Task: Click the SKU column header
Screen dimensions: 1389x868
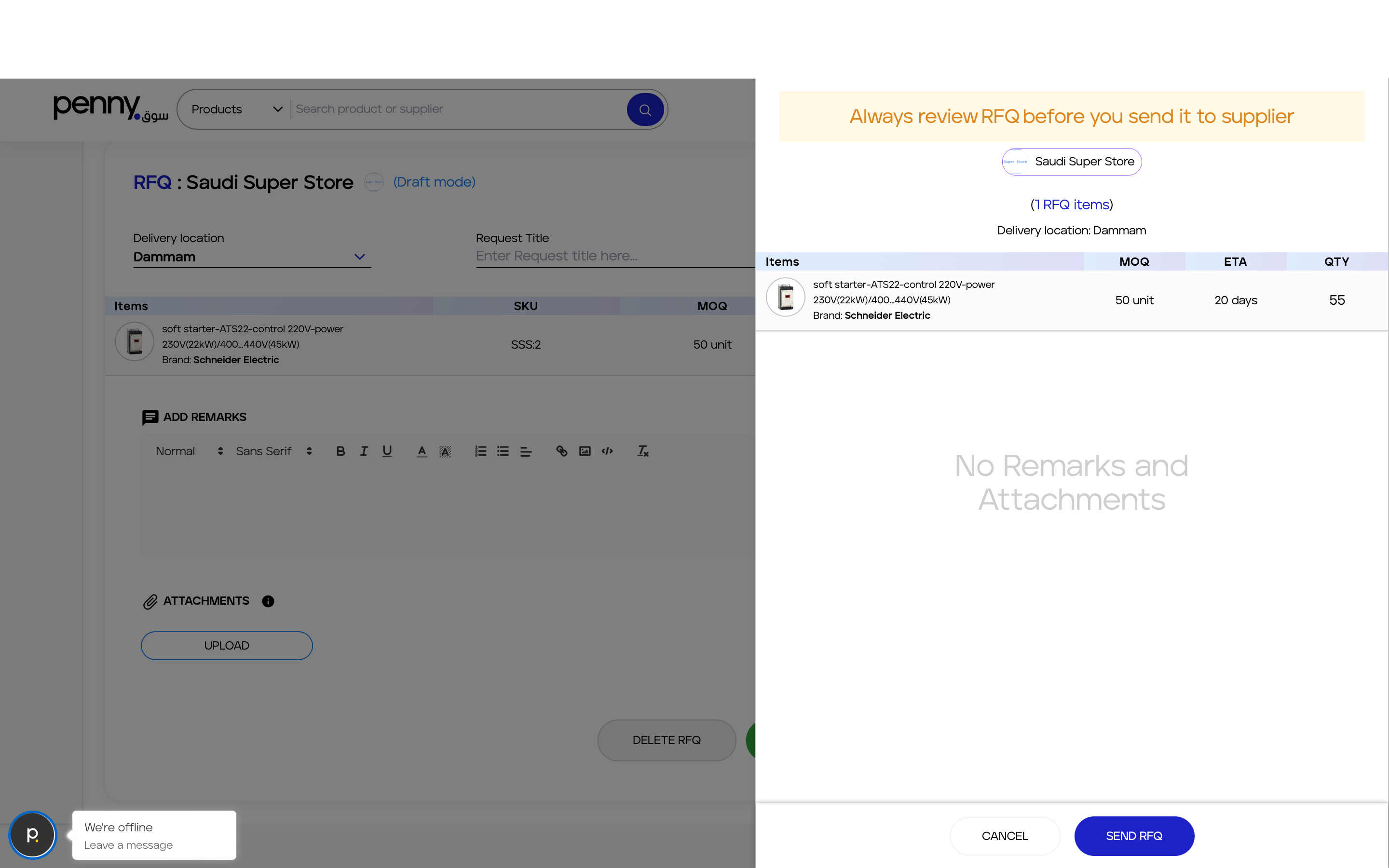Action: 526,306
